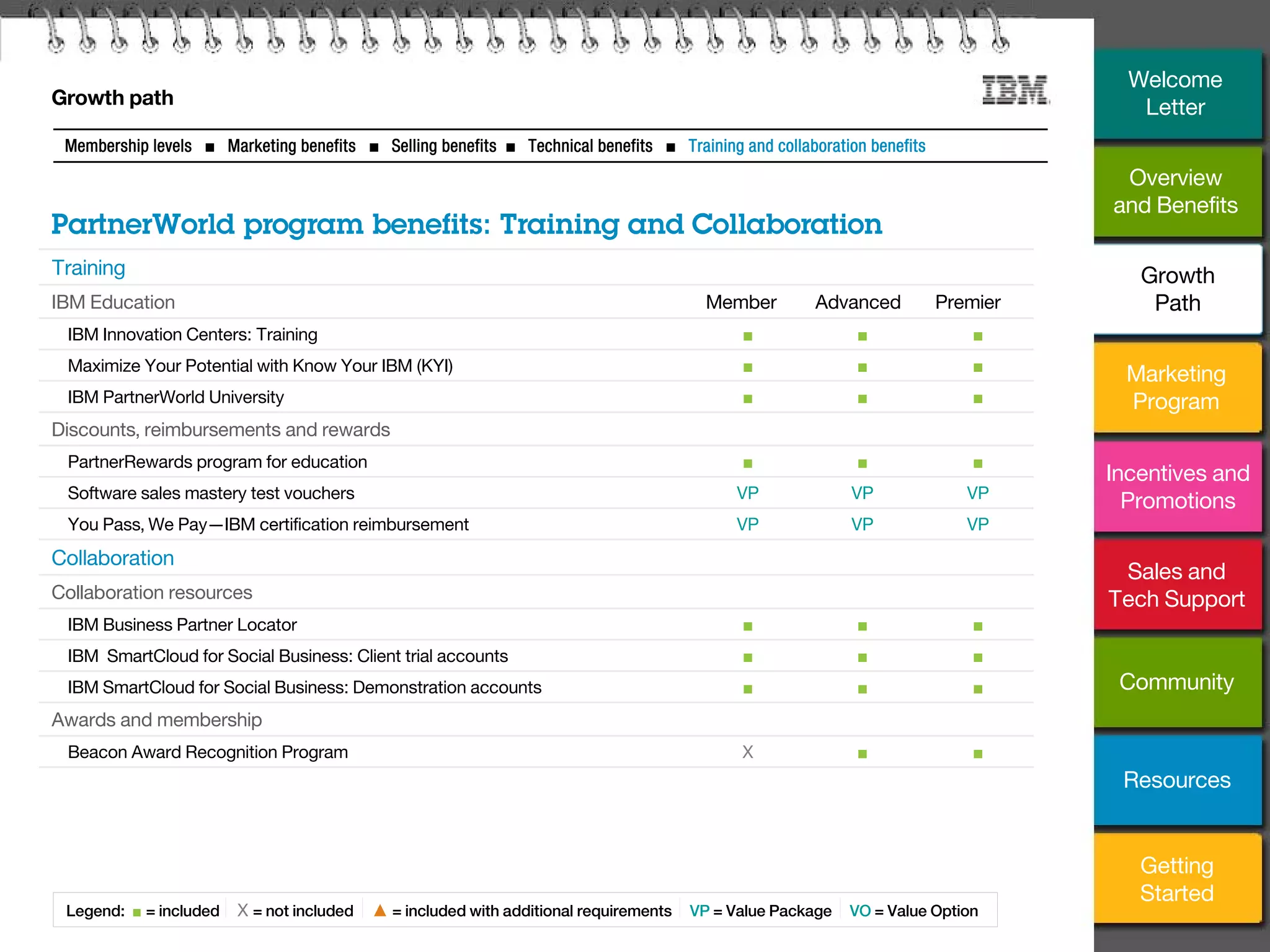Go to the Getting Started tab

1177,879
